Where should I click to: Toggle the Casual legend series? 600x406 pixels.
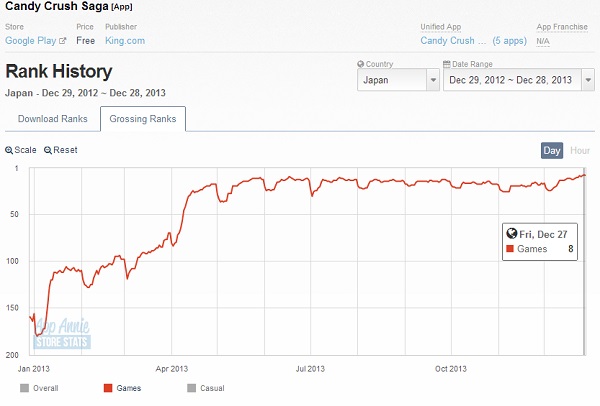coord(206,388)
